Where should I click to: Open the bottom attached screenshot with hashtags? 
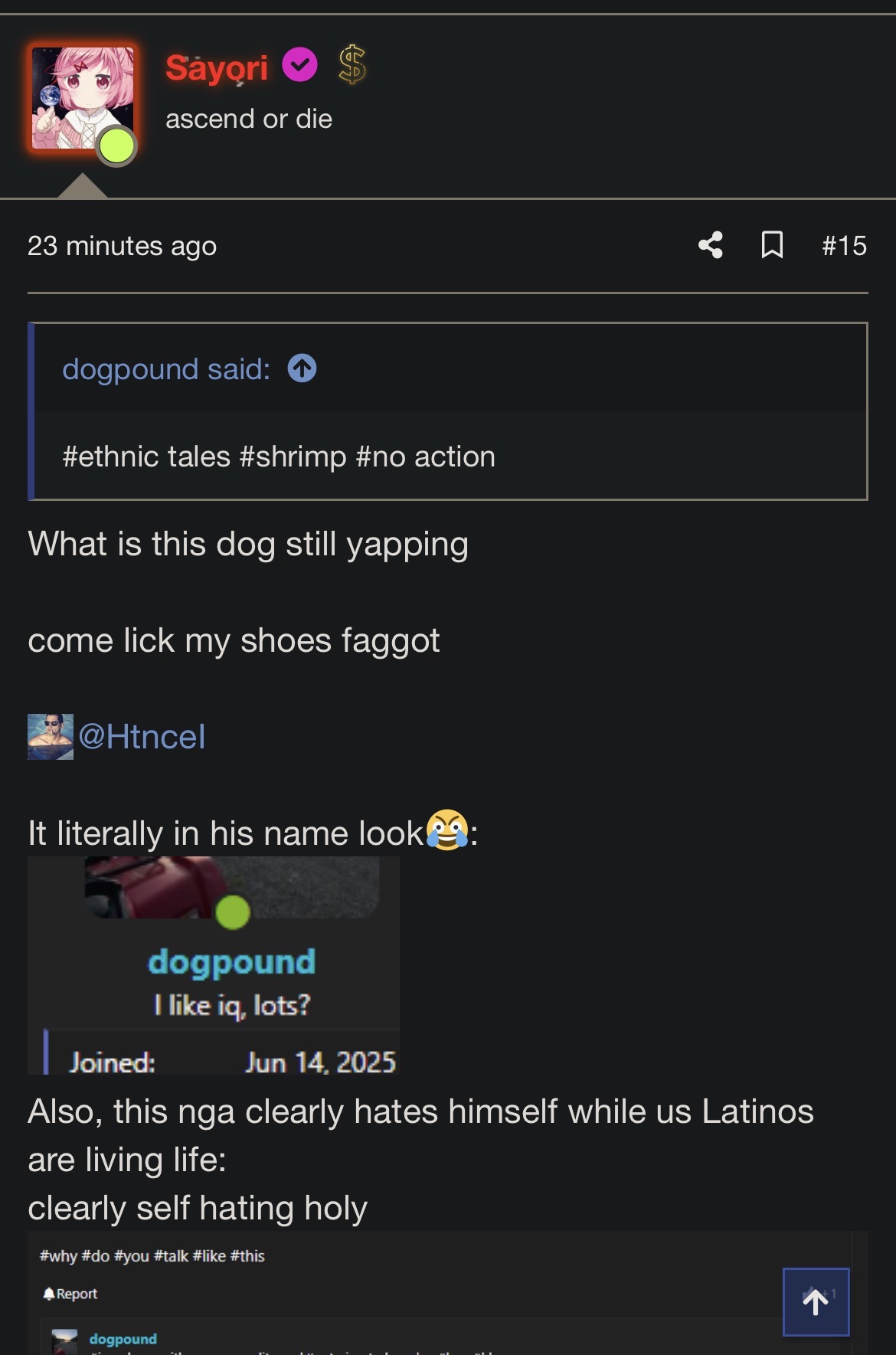point(447,1293)
